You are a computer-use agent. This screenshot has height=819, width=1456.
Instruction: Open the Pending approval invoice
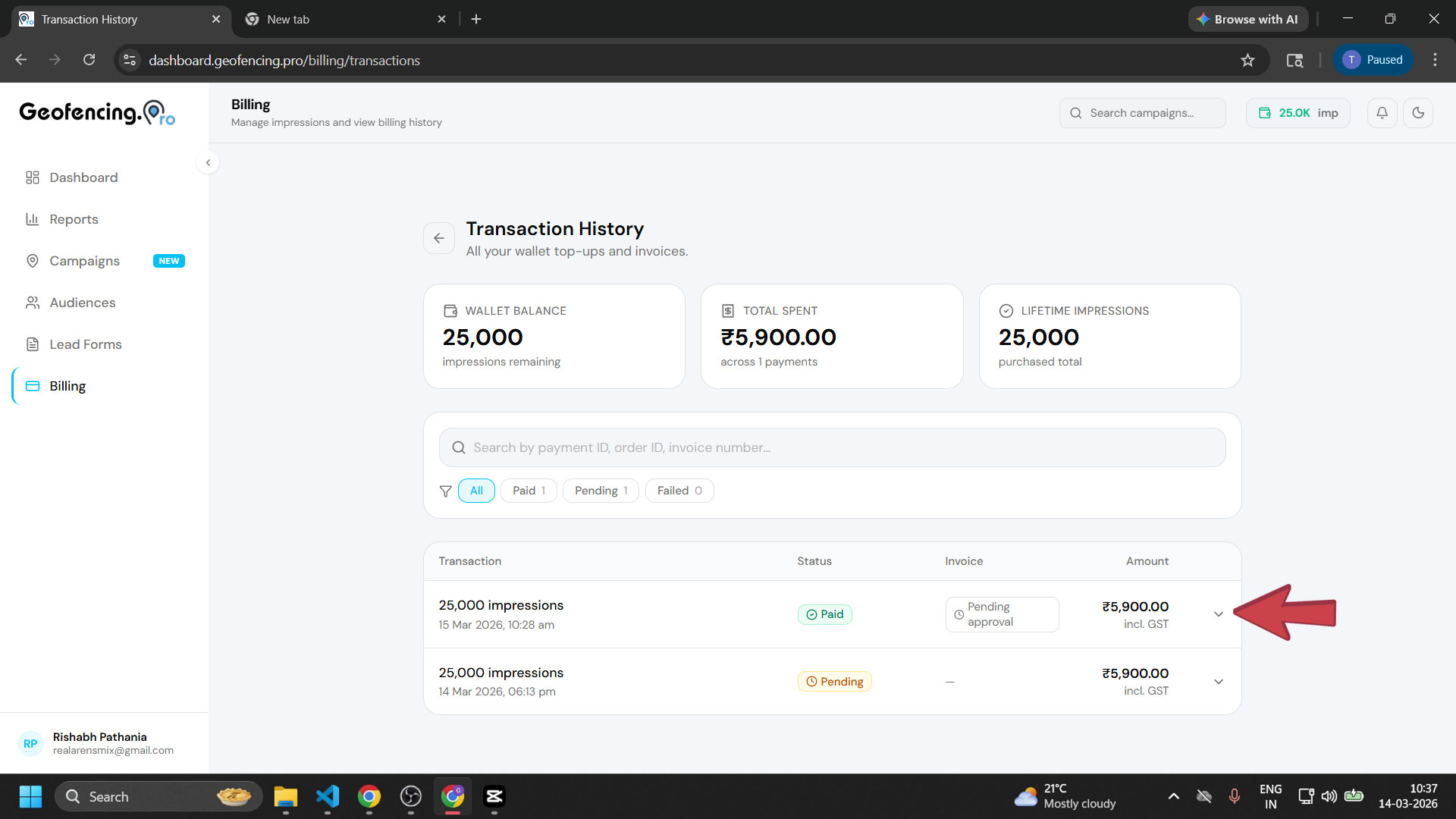(1002, 614)
